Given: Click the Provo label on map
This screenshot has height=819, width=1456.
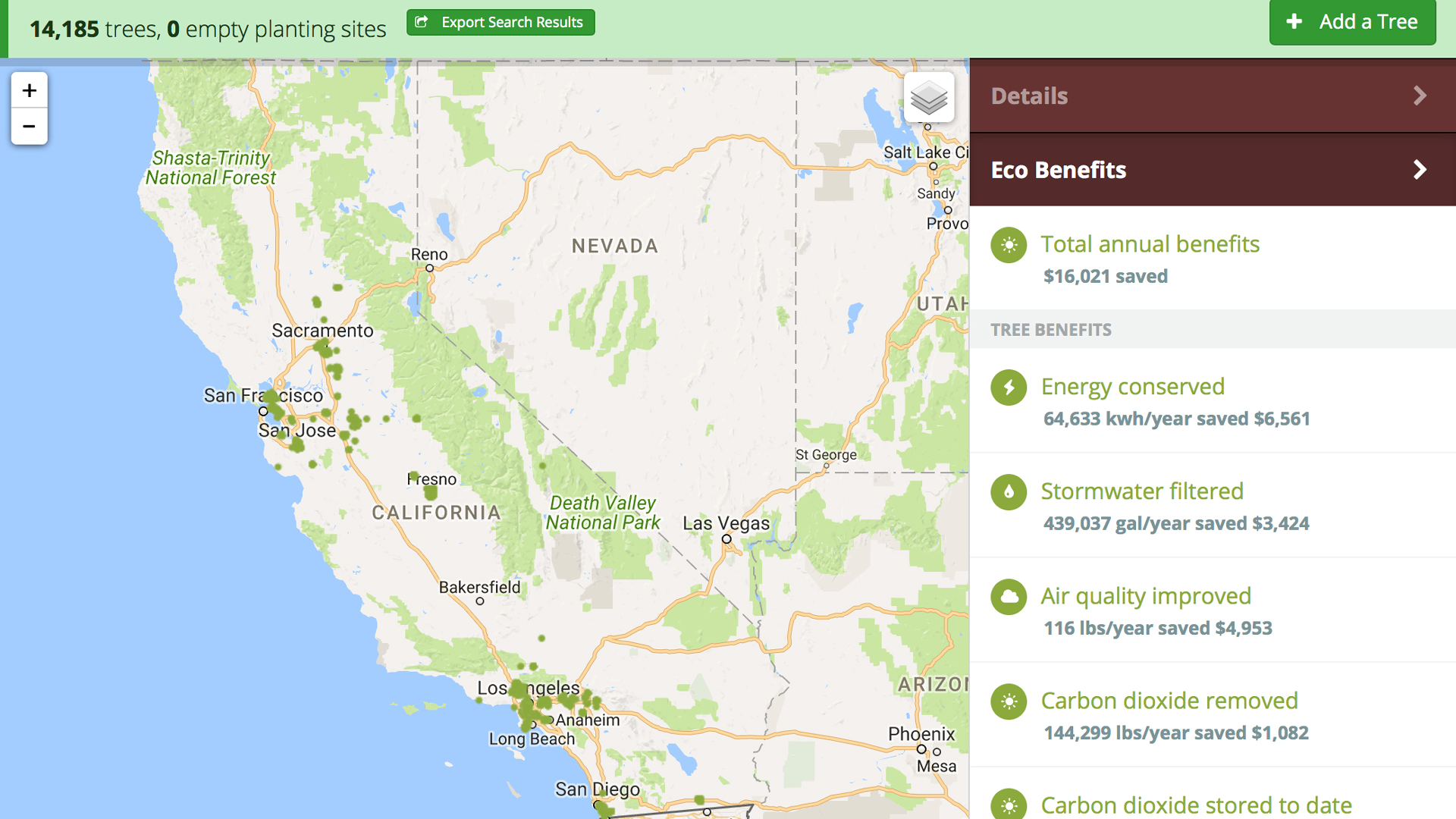Looking at the screenshot, I should pos(947,224).
